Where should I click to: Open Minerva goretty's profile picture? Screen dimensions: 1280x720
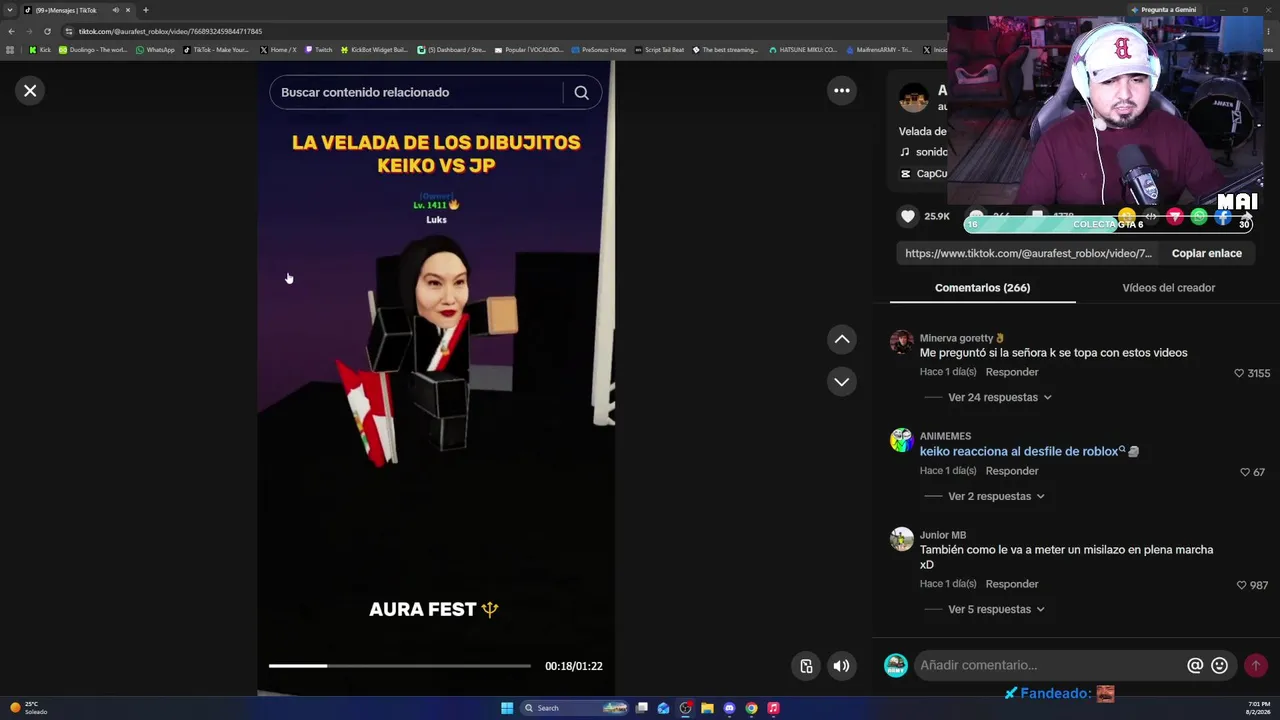[x=902, y=342]
